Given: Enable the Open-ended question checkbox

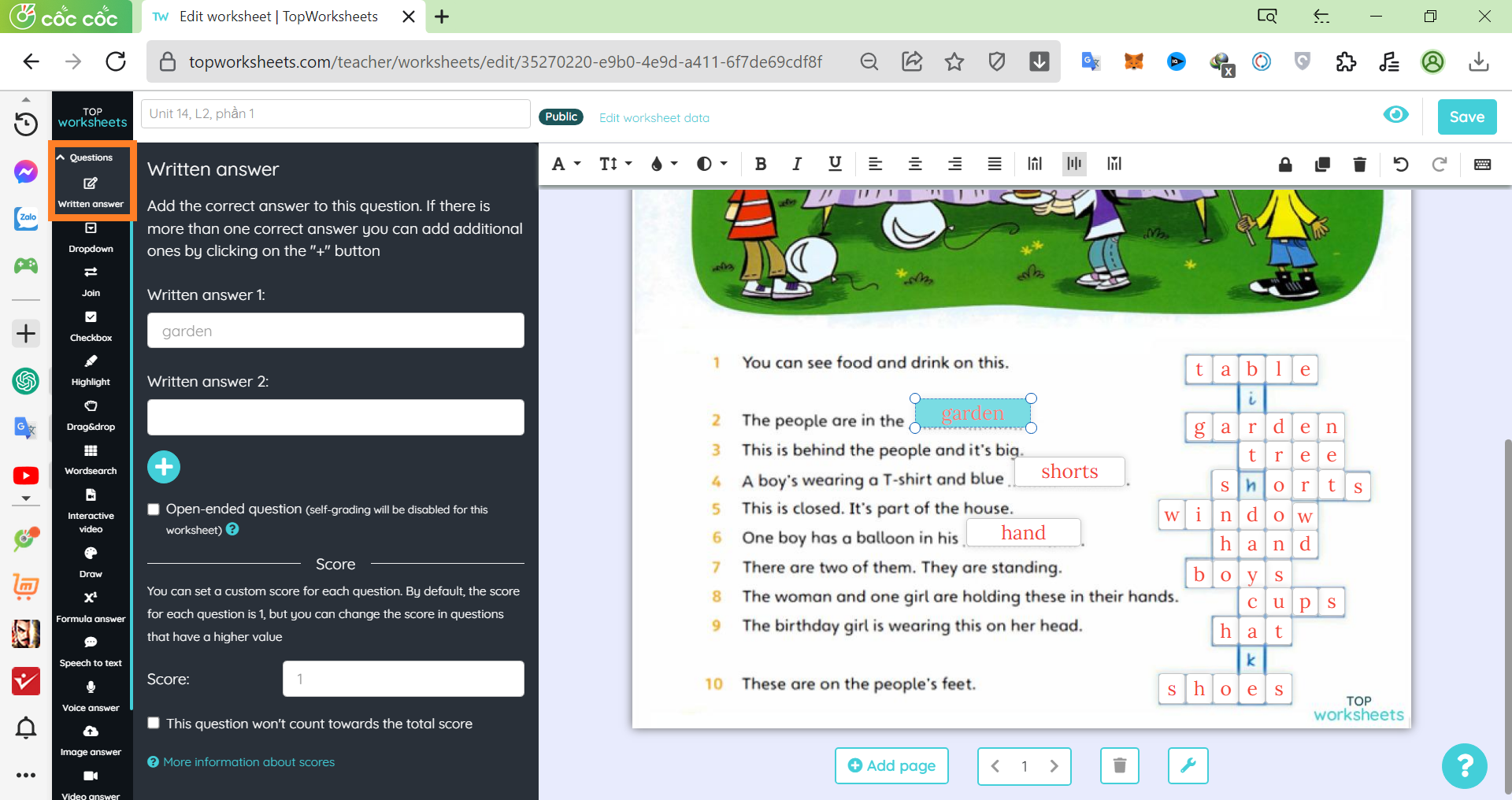Looking at the screenshot, I should click(x=154, y=509).
